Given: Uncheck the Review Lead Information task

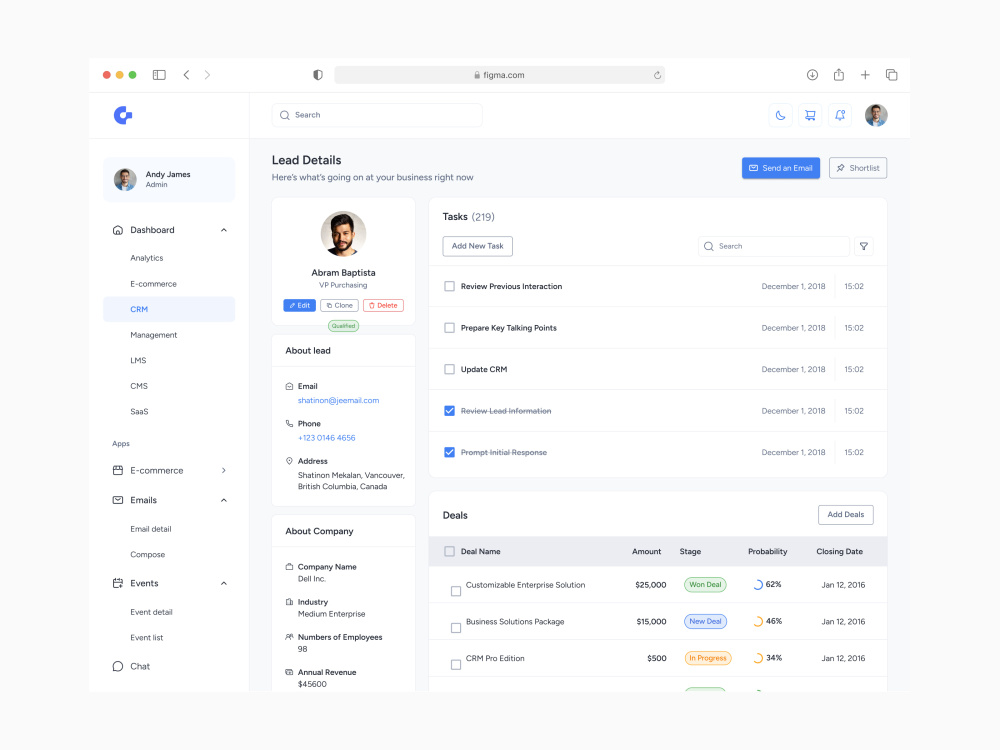Looking at the screenshot, I should click(450, 411).
